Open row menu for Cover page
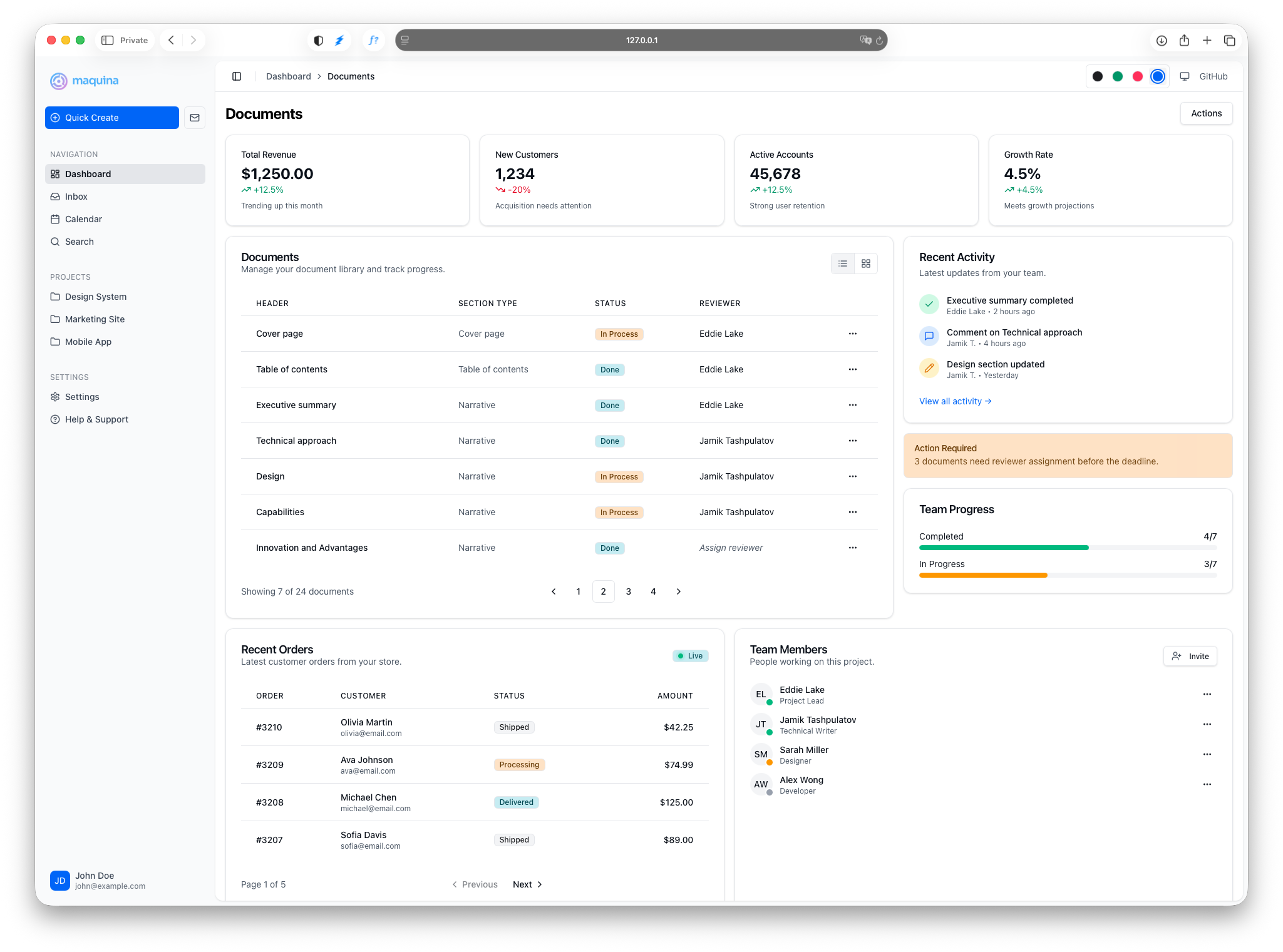The width and height of the screenshot is (1283, 952). [852, 334]
